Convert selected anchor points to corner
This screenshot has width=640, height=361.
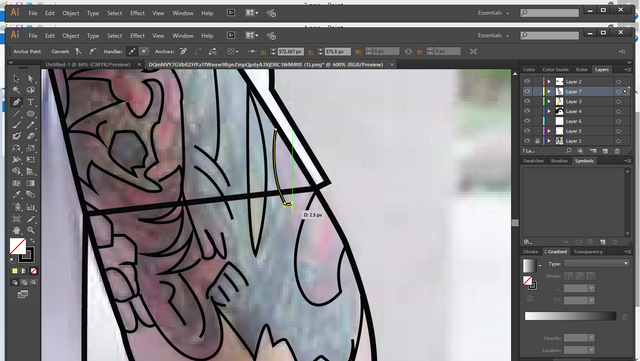coord(78,51)
